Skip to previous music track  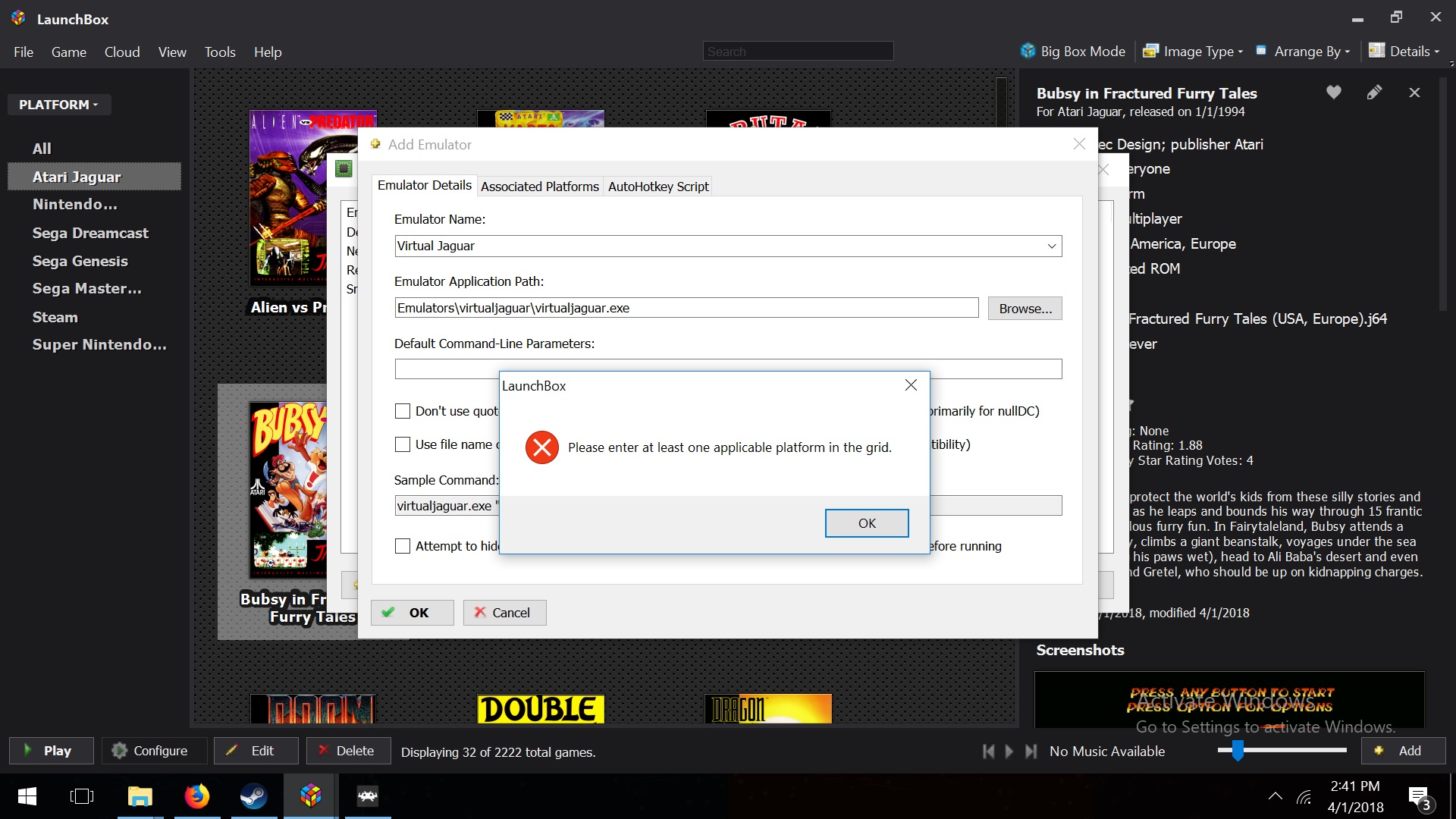(x=988, y=751)
